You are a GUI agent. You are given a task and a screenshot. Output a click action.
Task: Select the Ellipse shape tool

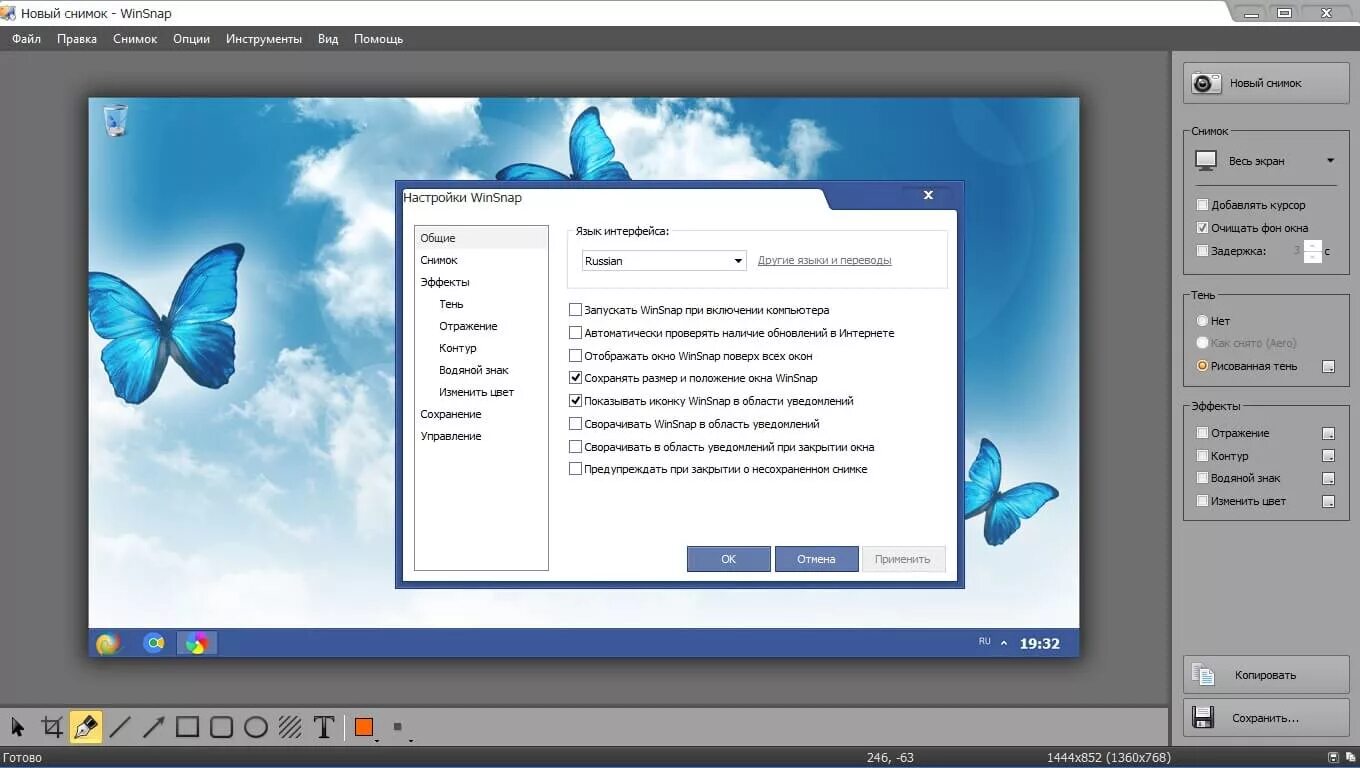pyautogui.click(x=256, y=727)
